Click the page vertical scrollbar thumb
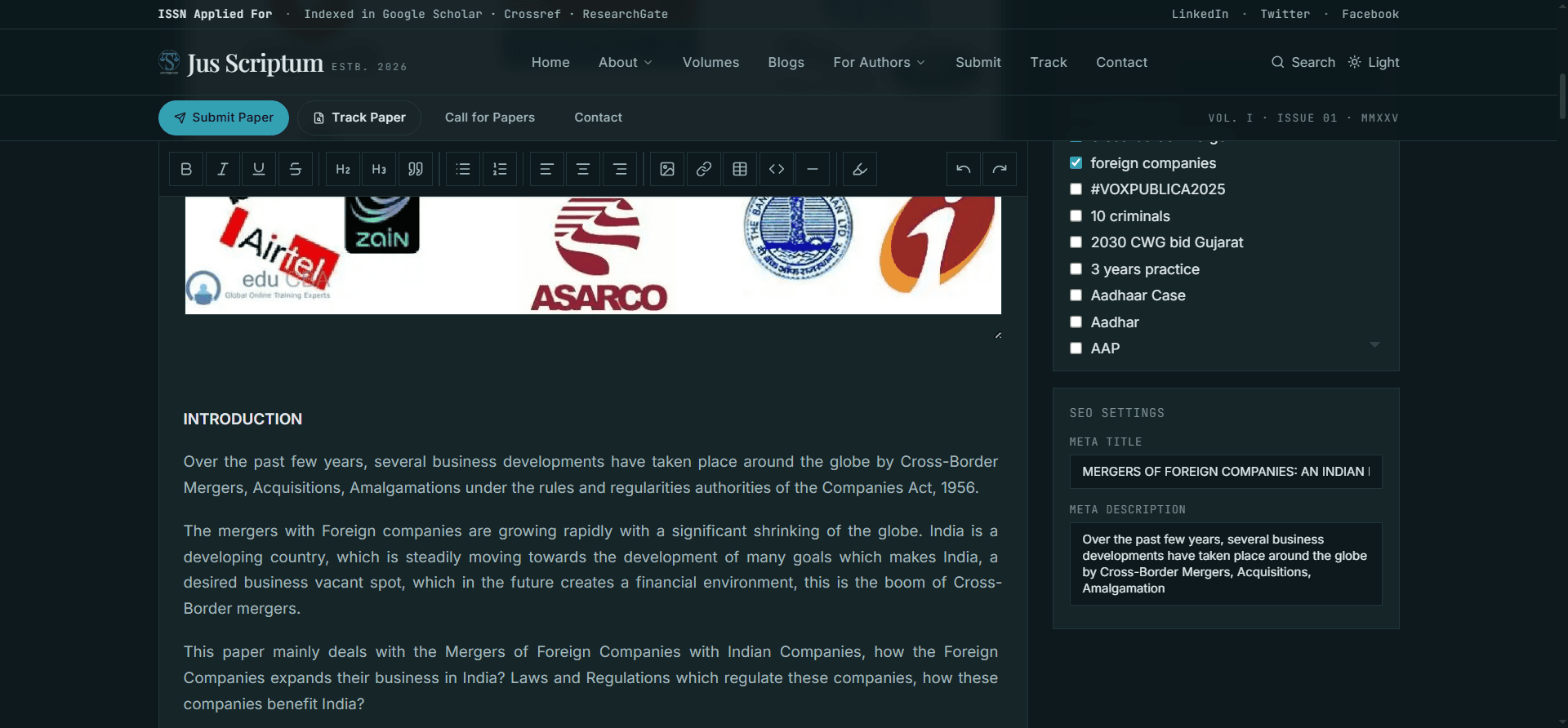Screen dimensions: 1568x728 point(1562,96)
